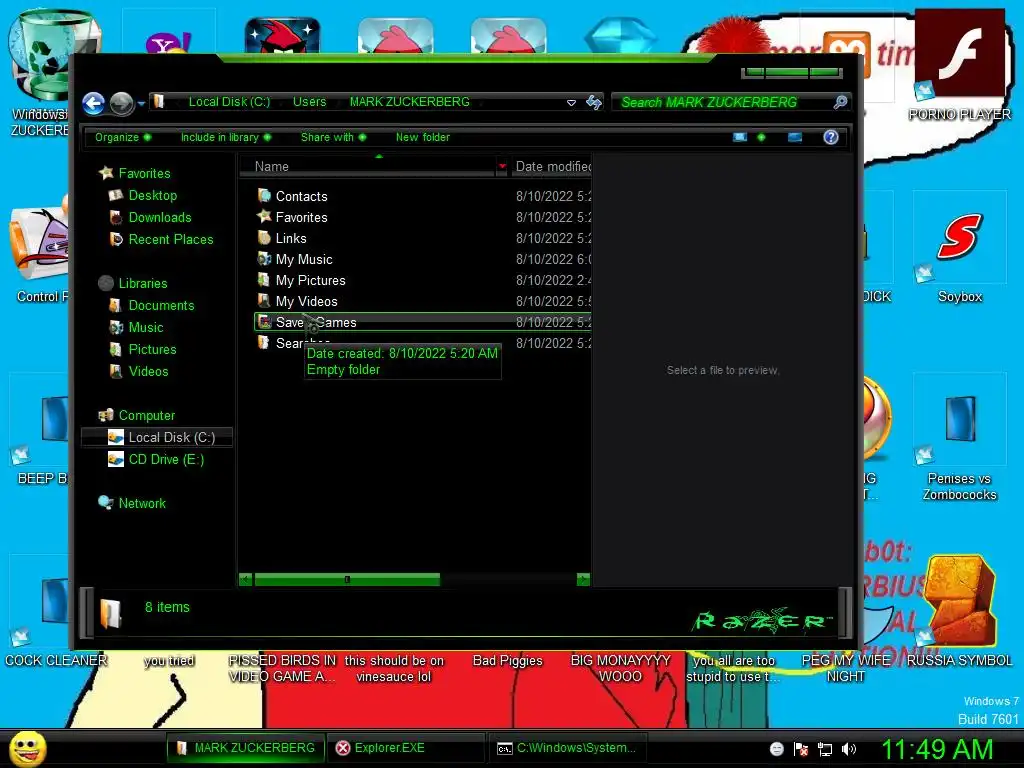This screenshot has width=1024, height=768.
Task: Open the Include in library menu
Action: (x=225, y=137)
